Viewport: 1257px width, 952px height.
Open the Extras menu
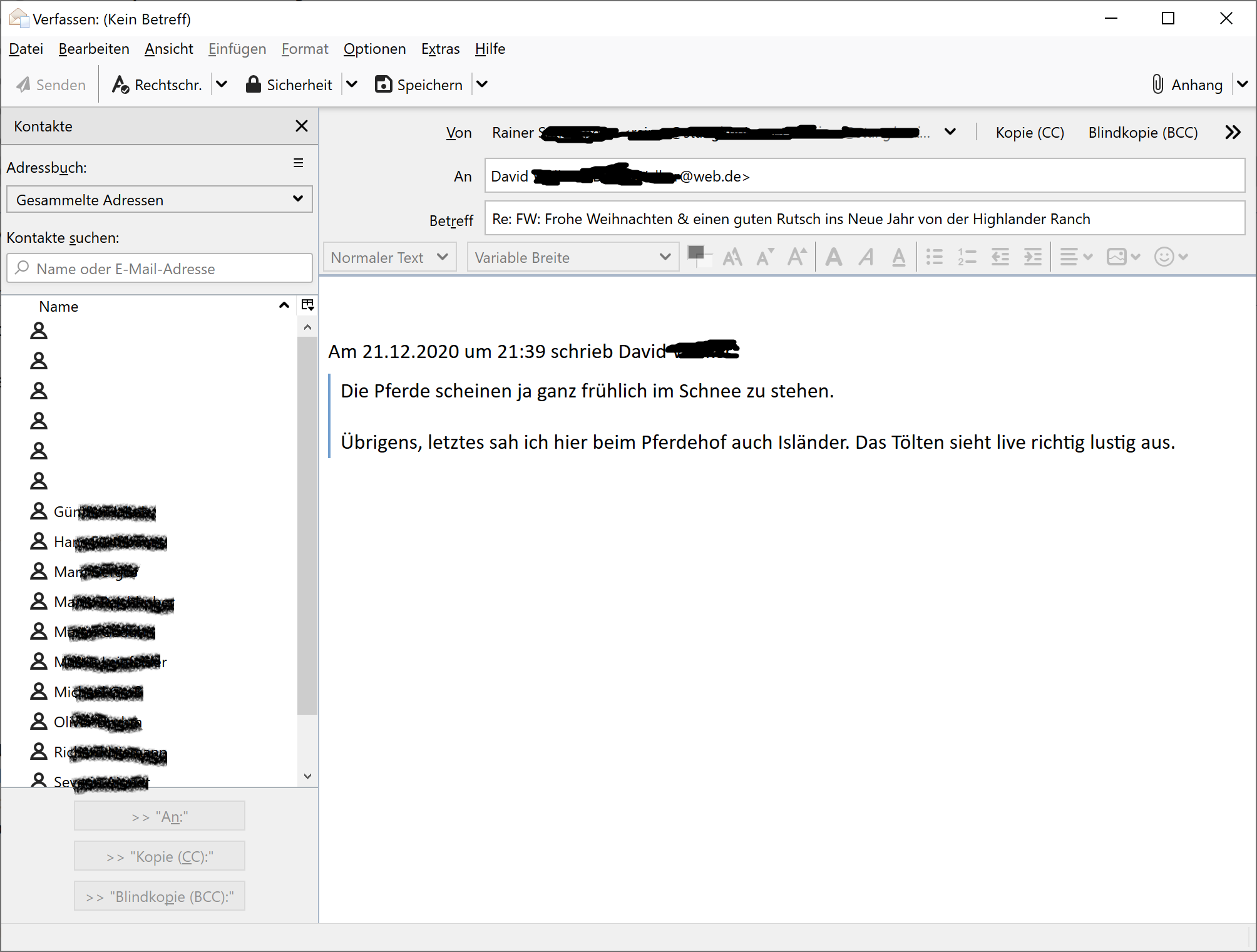click(440, 49)
